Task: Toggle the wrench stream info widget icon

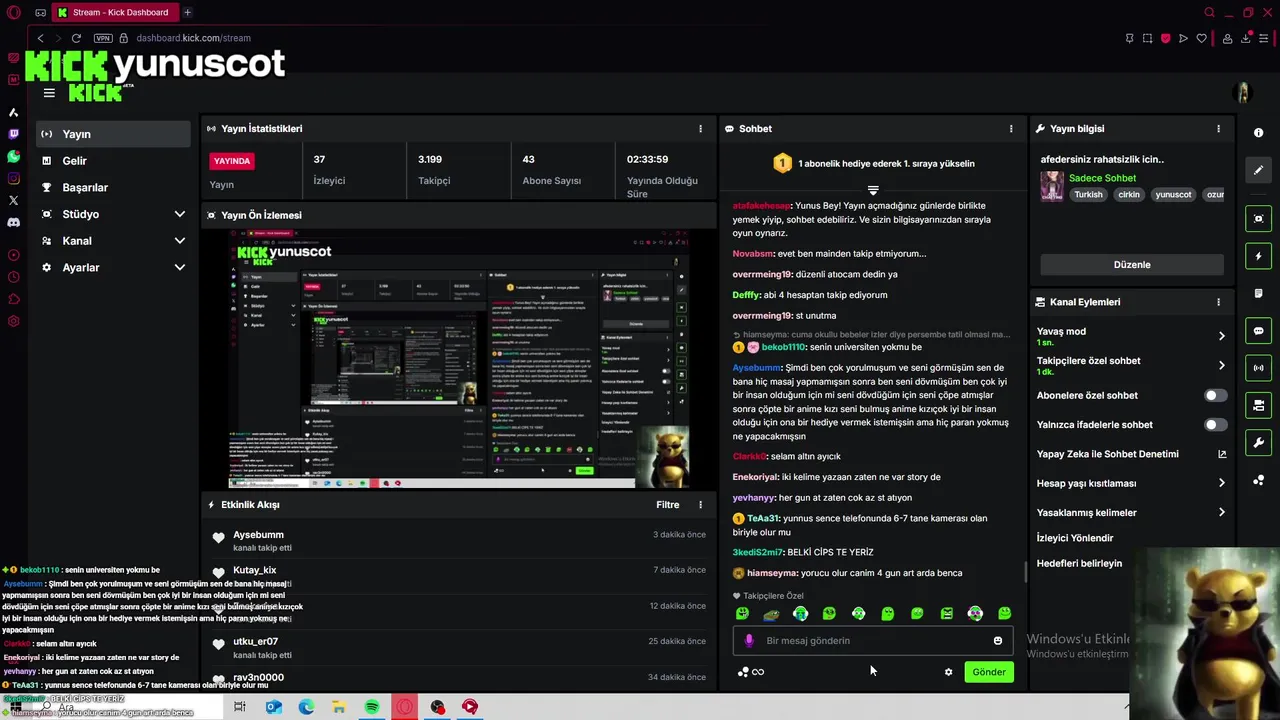Action: tap(1258, 443)
